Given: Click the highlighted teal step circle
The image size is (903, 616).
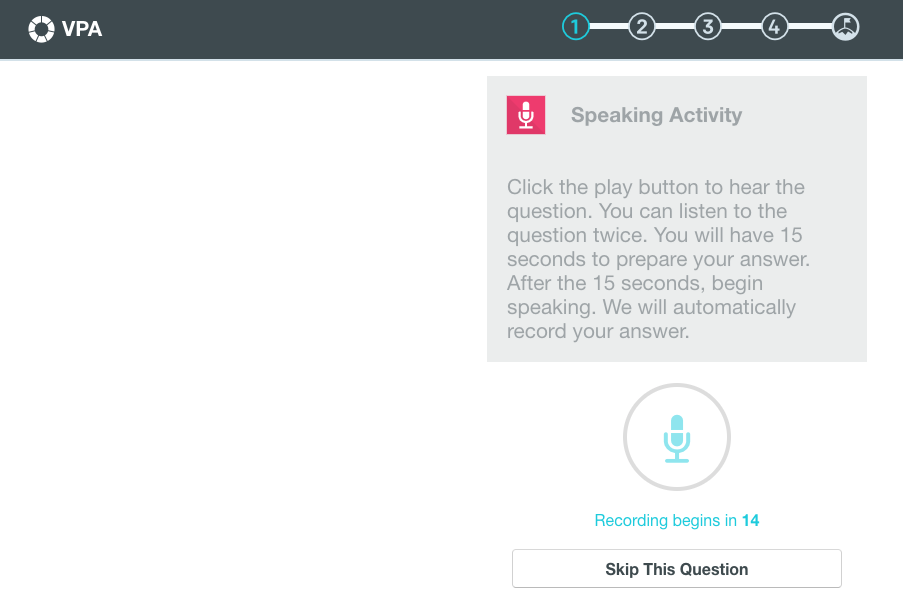Looking at the screenshot, I should pos(576,26).
